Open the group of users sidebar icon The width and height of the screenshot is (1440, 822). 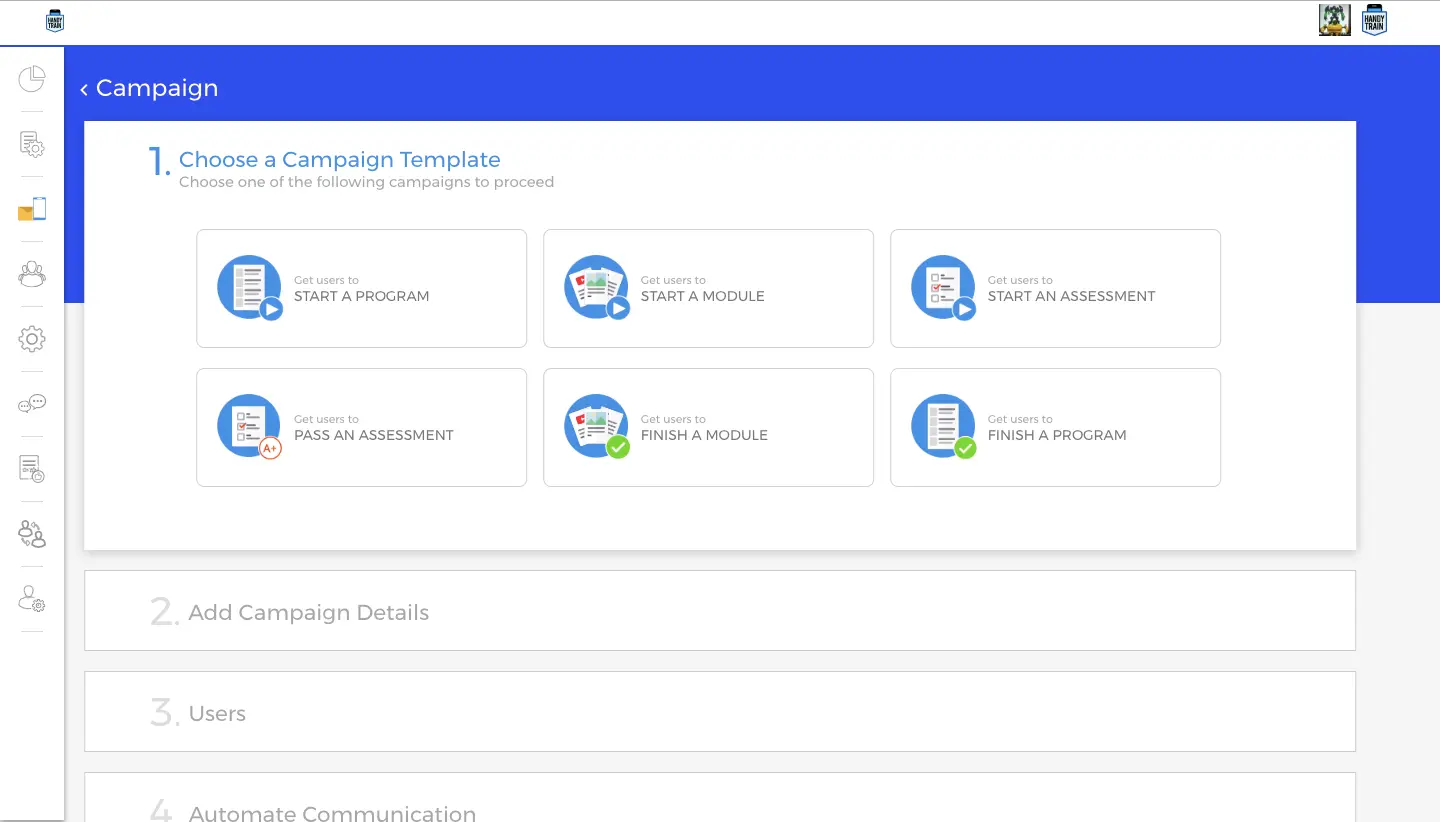click(32, 274)
